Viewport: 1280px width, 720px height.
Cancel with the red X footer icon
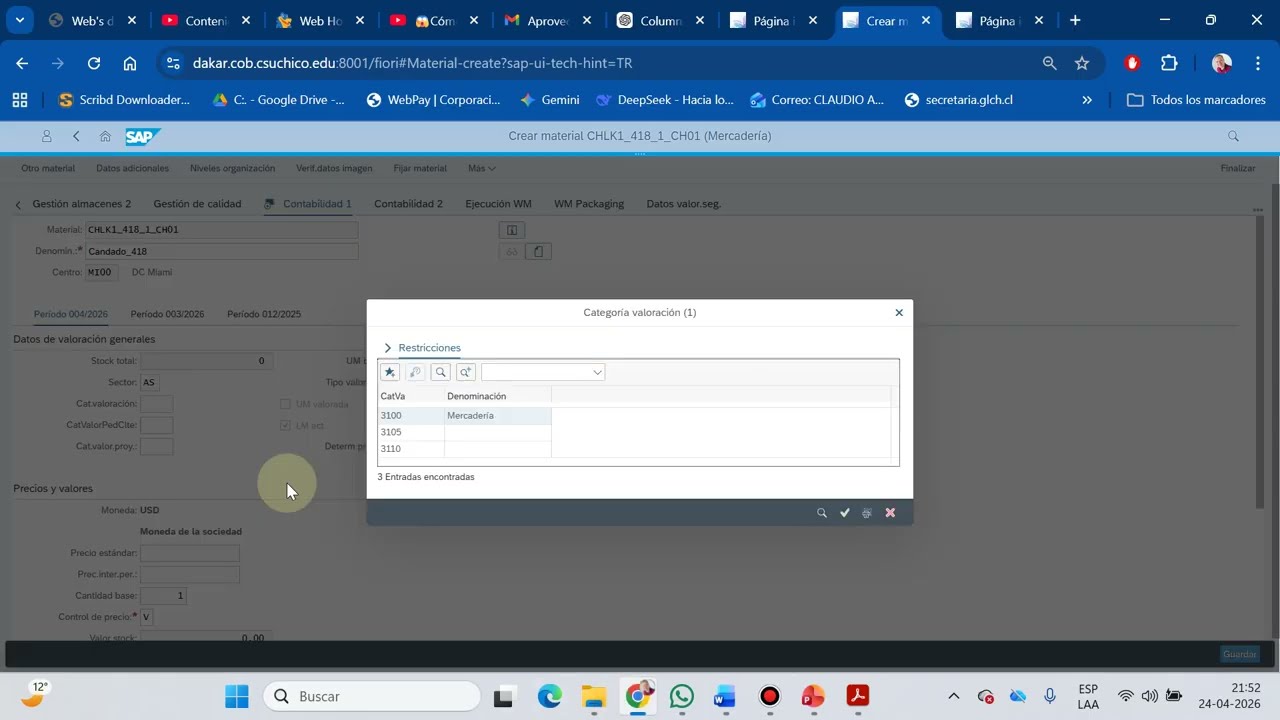click(890, 513)
